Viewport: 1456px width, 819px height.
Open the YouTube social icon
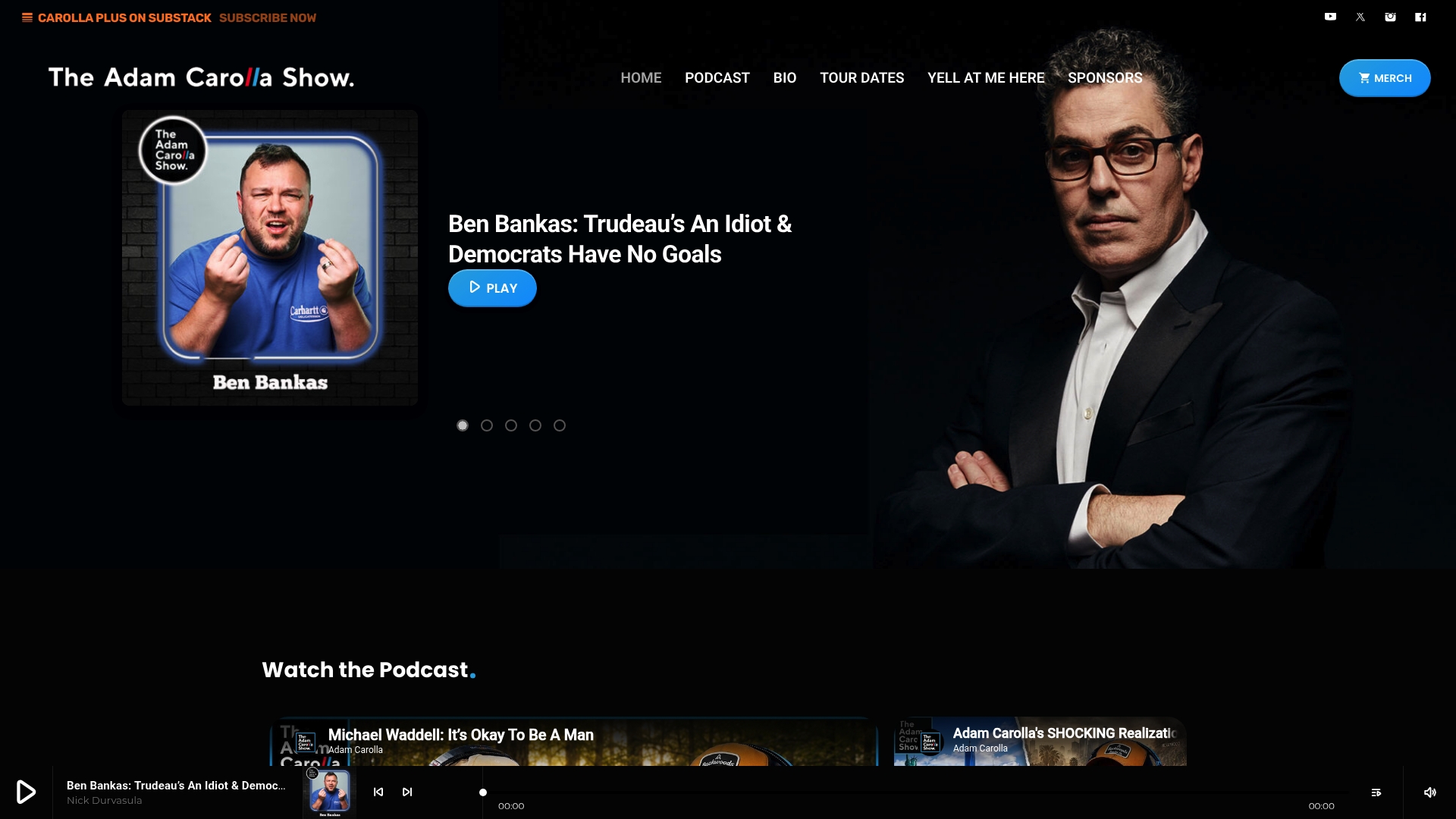1330,17
